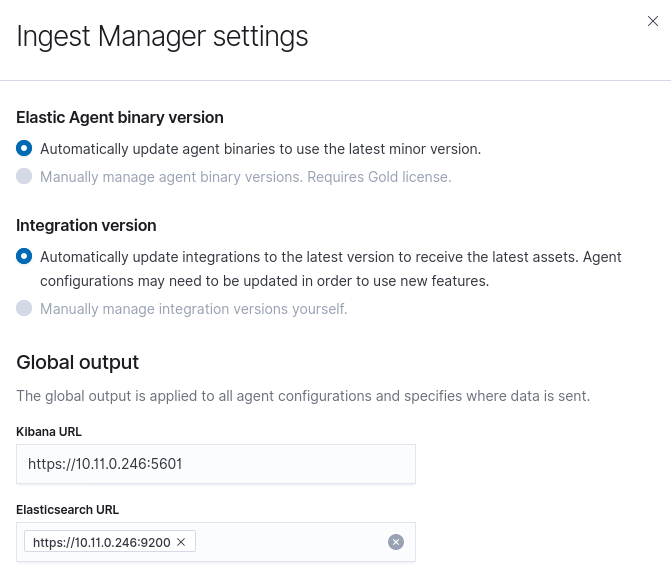Click the 'Manually manage integration versions yourself' label
The width and height of the screenshot is (671, 575).
point(193,309)
